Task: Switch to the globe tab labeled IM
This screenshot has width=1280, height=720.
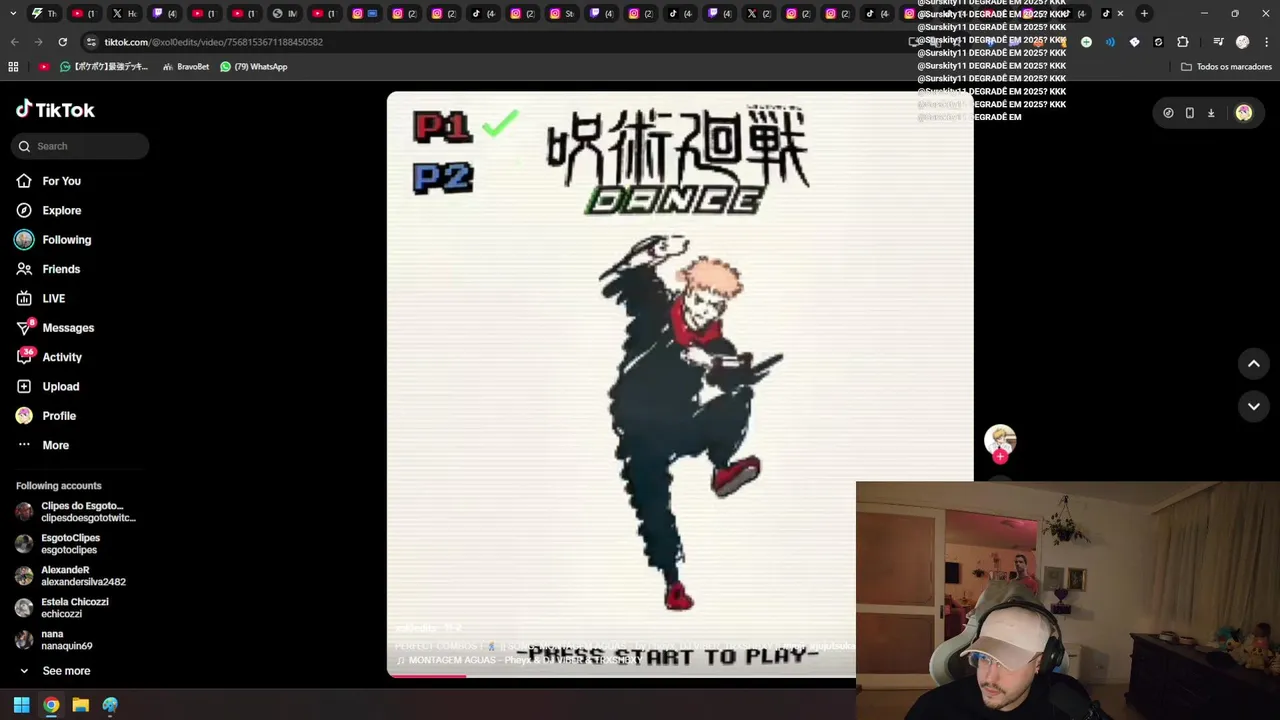Action: (x=285, y=14)
